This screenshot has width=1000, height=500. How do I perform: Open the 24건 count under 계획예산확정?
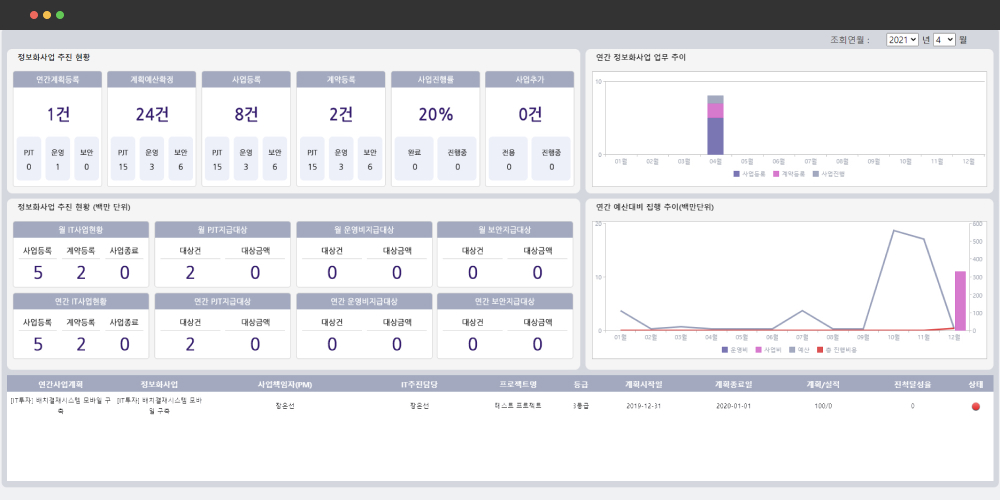152,114
